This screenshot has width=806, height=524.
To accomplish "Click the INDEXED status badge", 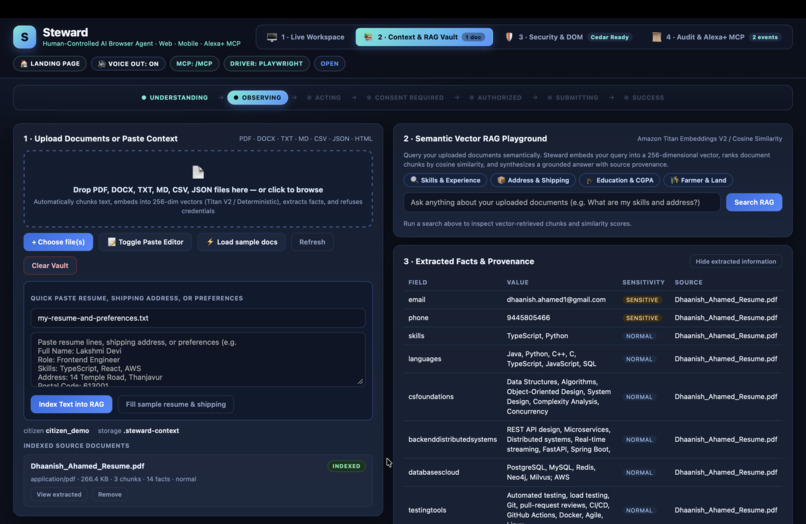I will (x=346, y=466).
